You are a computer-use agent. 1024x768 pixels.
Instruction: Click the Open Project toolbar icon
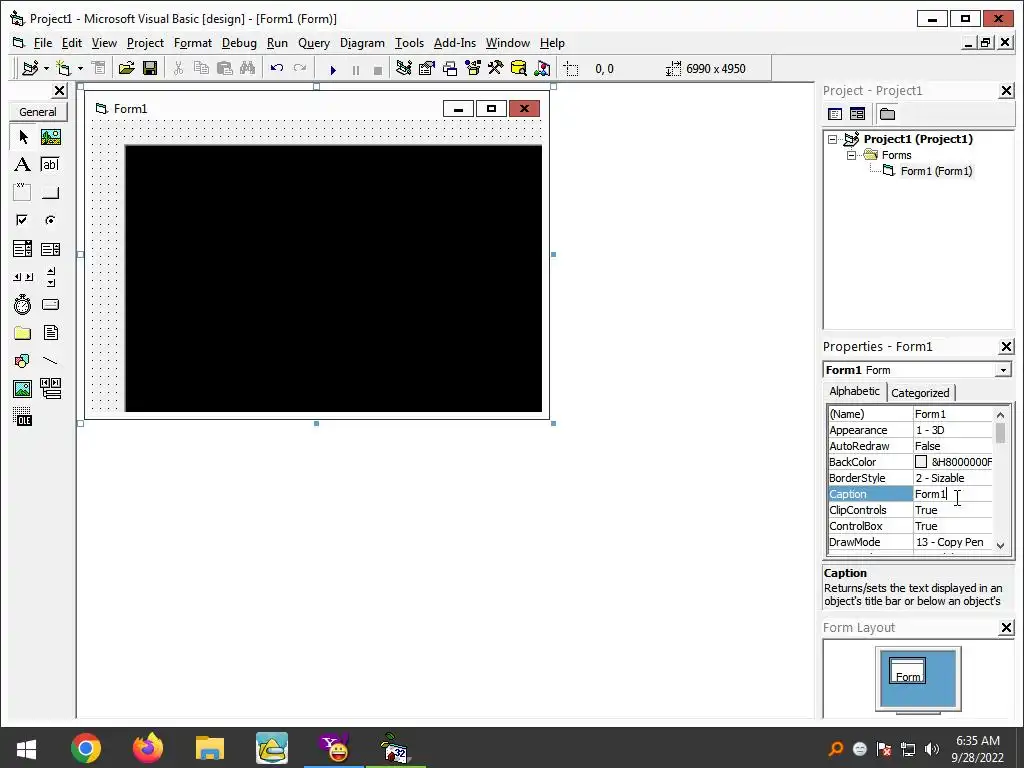126,68
